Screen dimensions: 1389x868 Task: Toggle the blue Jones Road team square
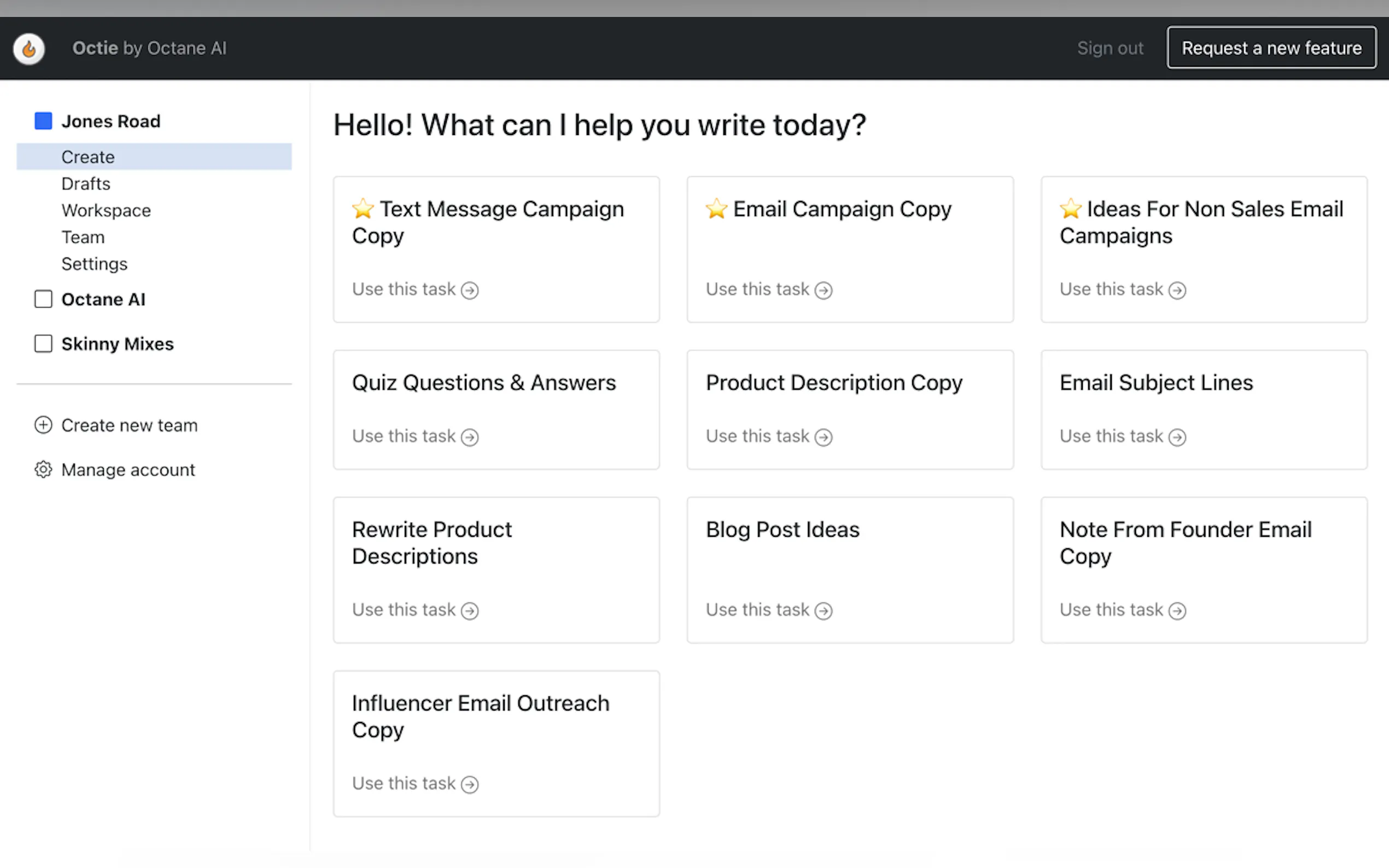43,121
